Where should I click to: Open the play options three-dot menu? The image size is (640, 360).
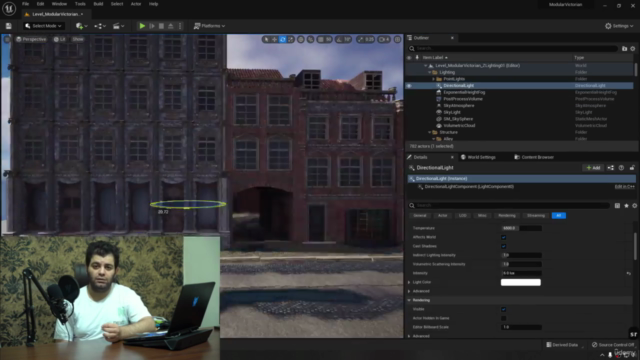tap(180, 26)
